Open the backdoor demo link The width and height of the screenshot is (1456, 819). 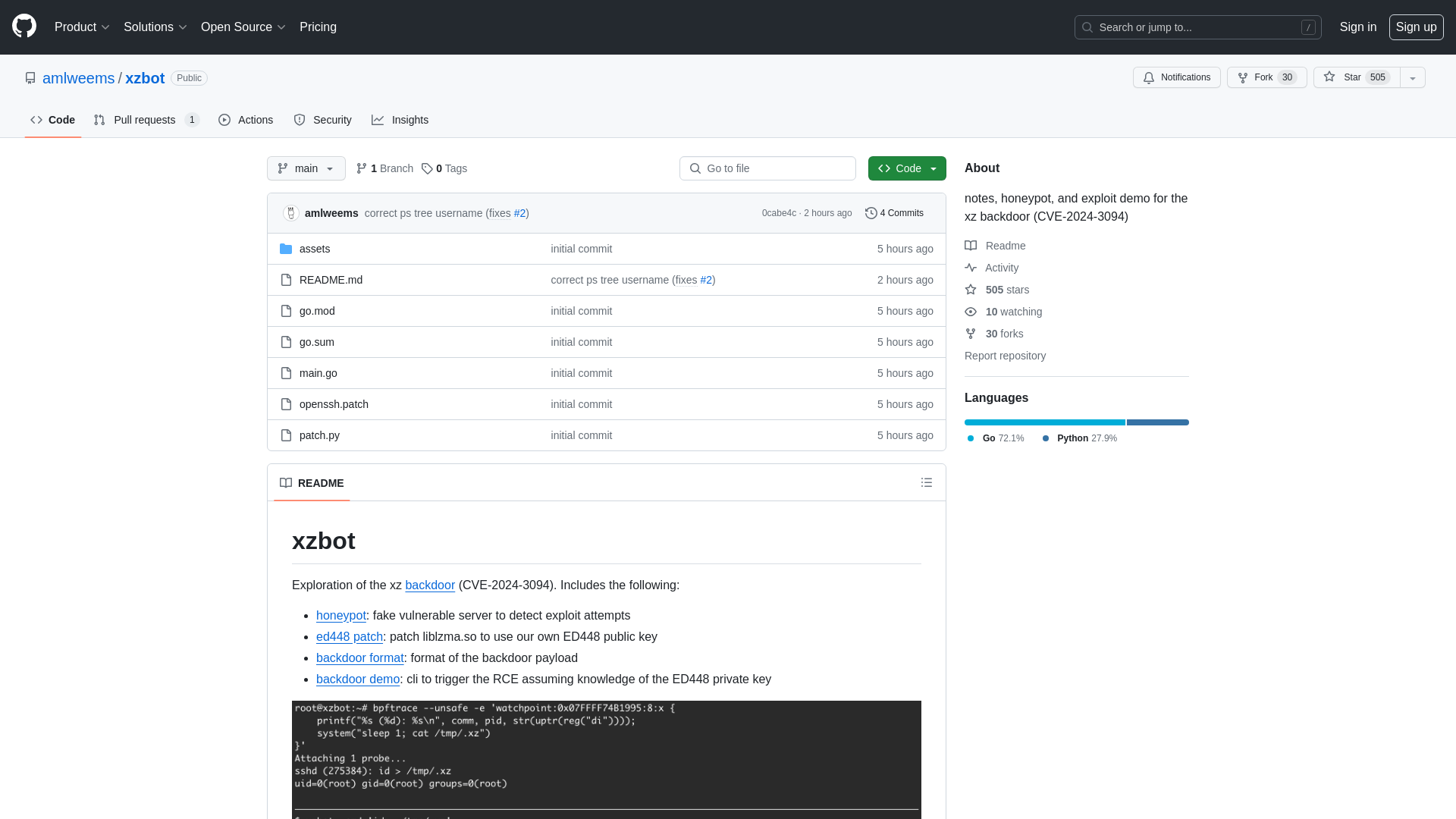click(358, 679)
